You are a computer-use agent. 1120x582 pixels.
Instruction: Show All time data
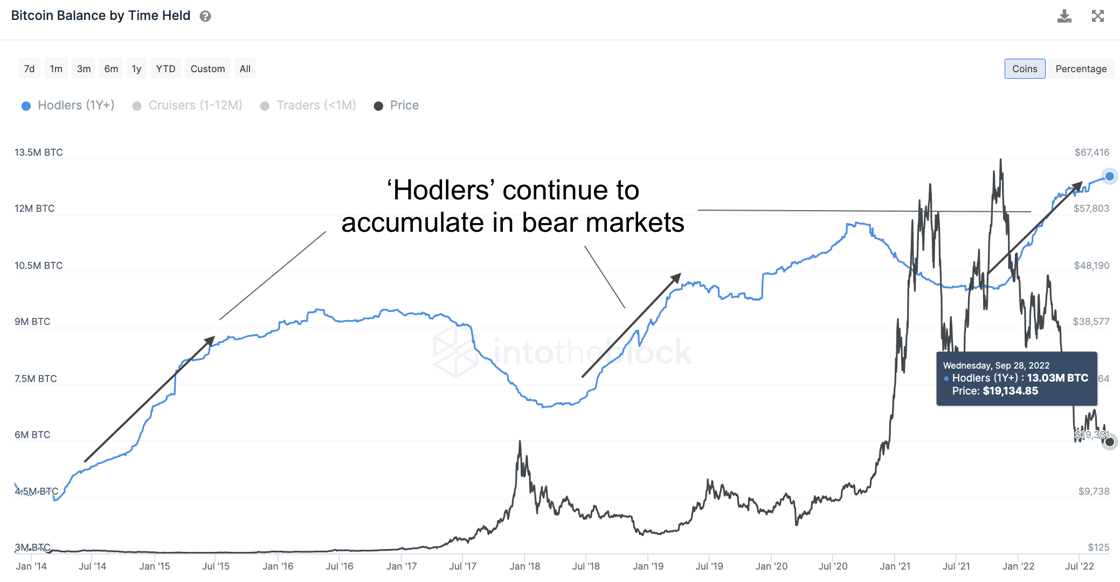click(245, 69)
